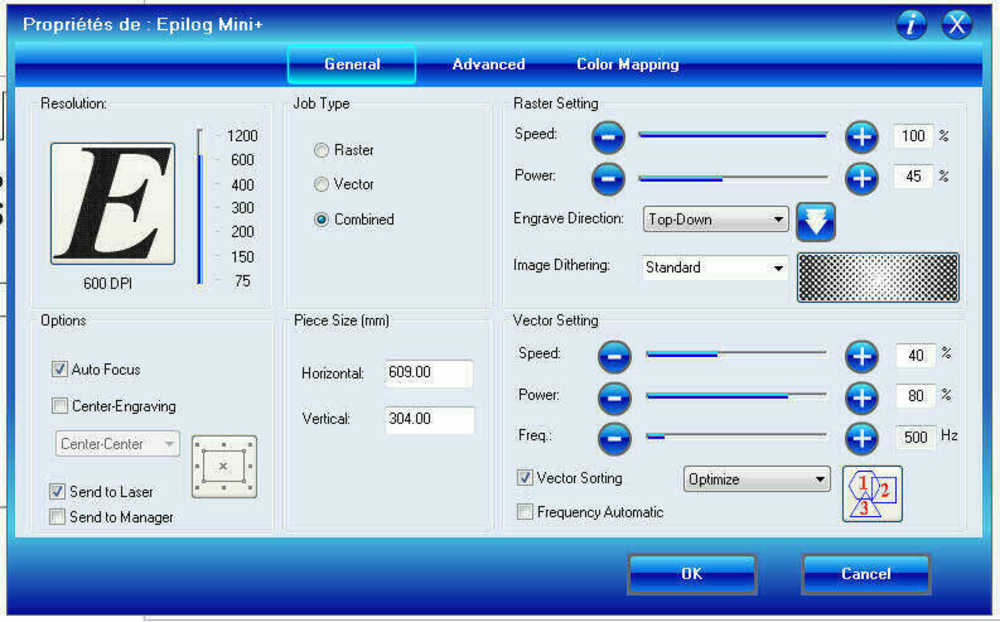
Task: Increase Vector Freq with plus button
Action: (862, 438)
